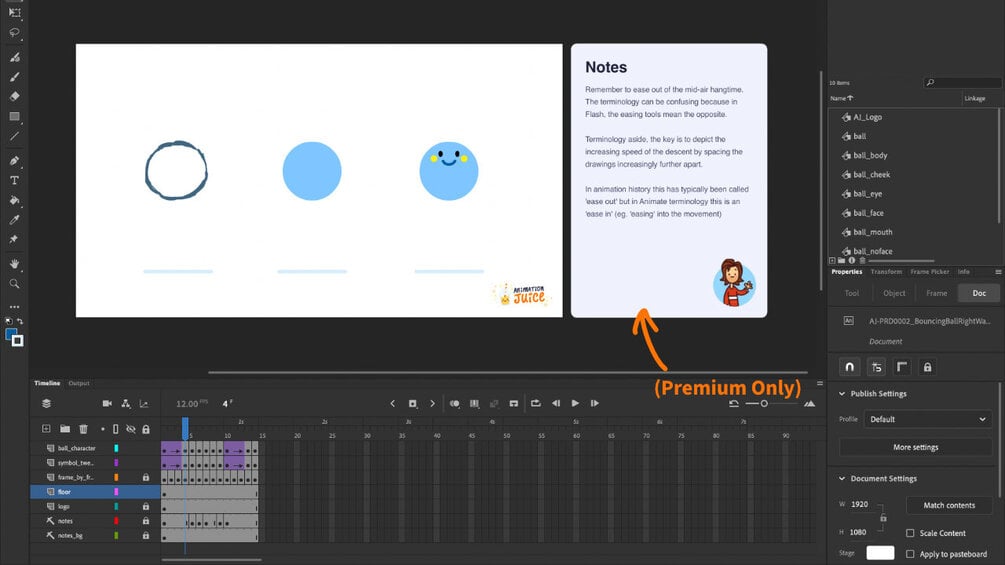Go to previous keyframe

click(x=393, y=404)
